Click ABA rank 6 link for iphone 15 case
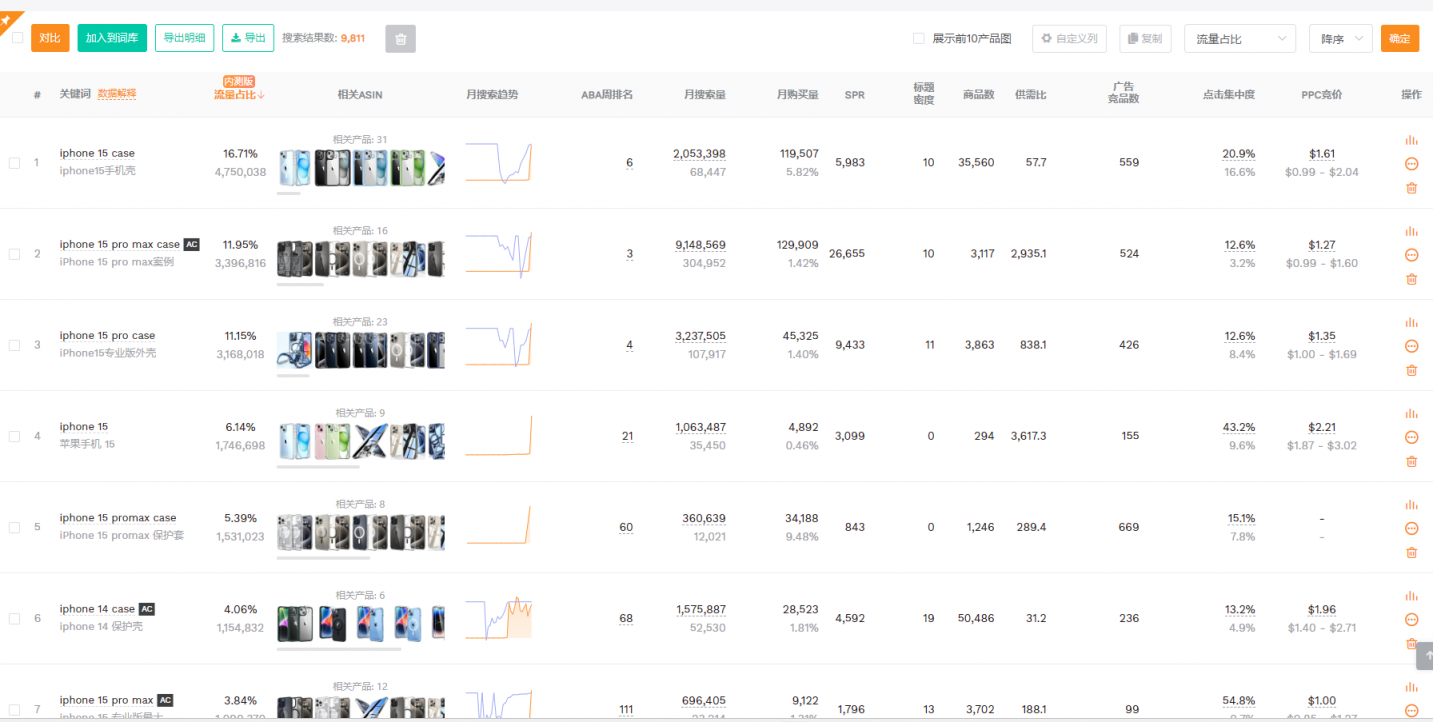Image resolution: width=1433 pixels, height=722 pixels. point(629,163)
